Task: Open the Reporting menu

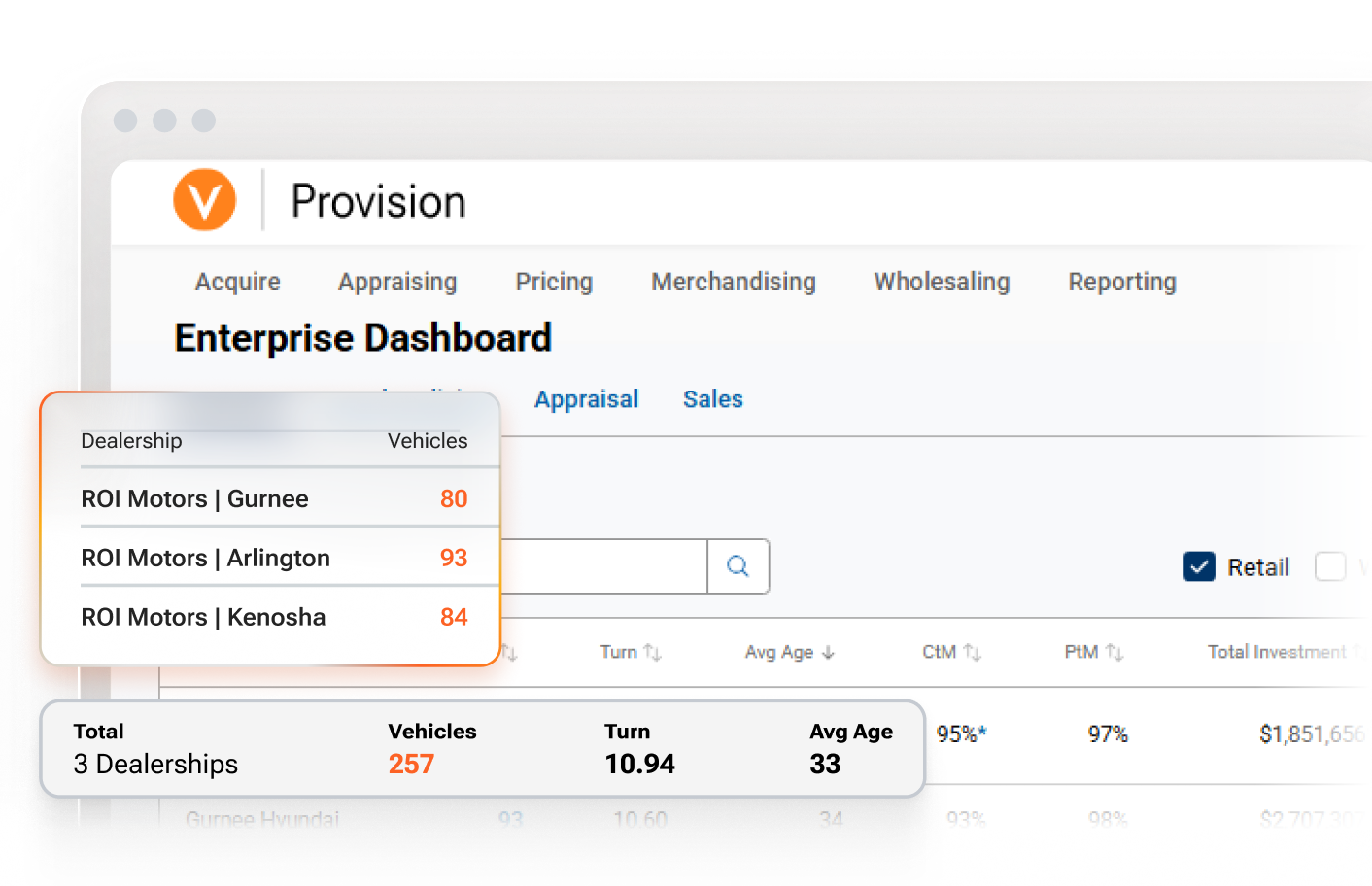Action: pyautogui.click(x=1122, y=282)
